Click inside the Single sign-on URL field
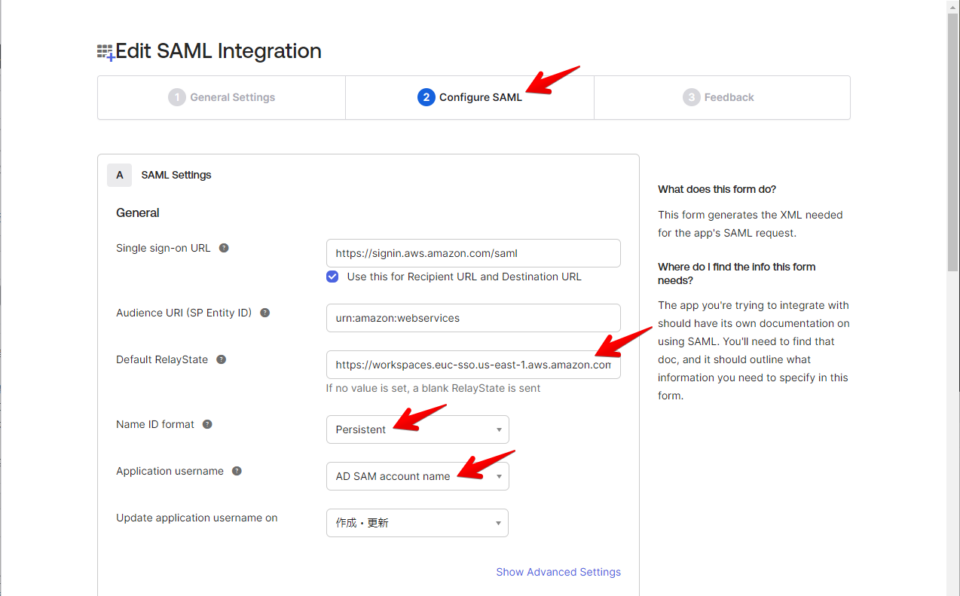The width and height of the screenshot is (960, 596). (472, 253)
